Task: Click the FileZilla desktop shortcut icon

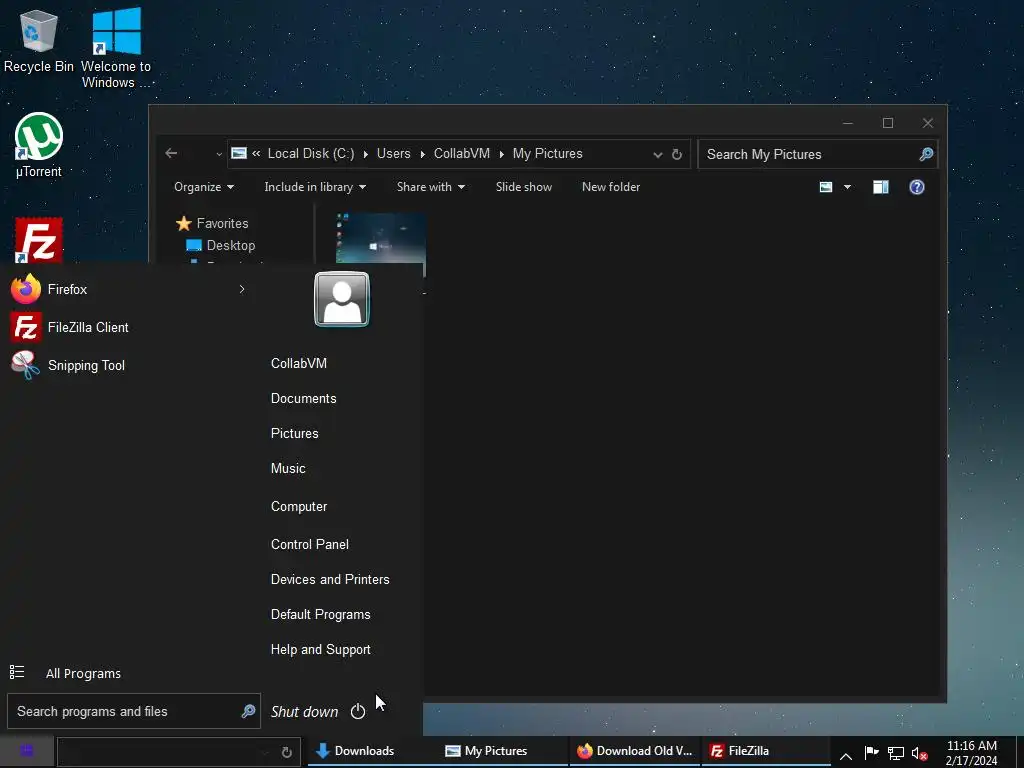Action: 39,240
